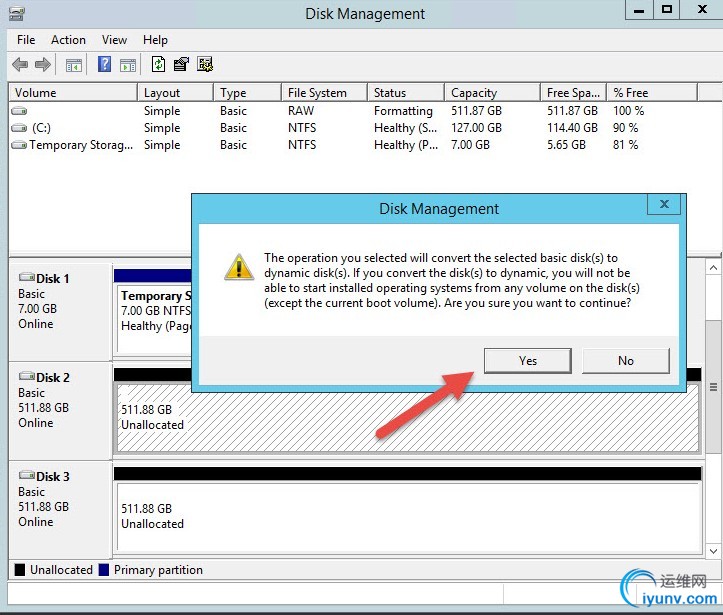Image resolution: width=723 pixels, height=615 pixels.
Task: Sort by the % Free column header
Action: tap(652, 93)
